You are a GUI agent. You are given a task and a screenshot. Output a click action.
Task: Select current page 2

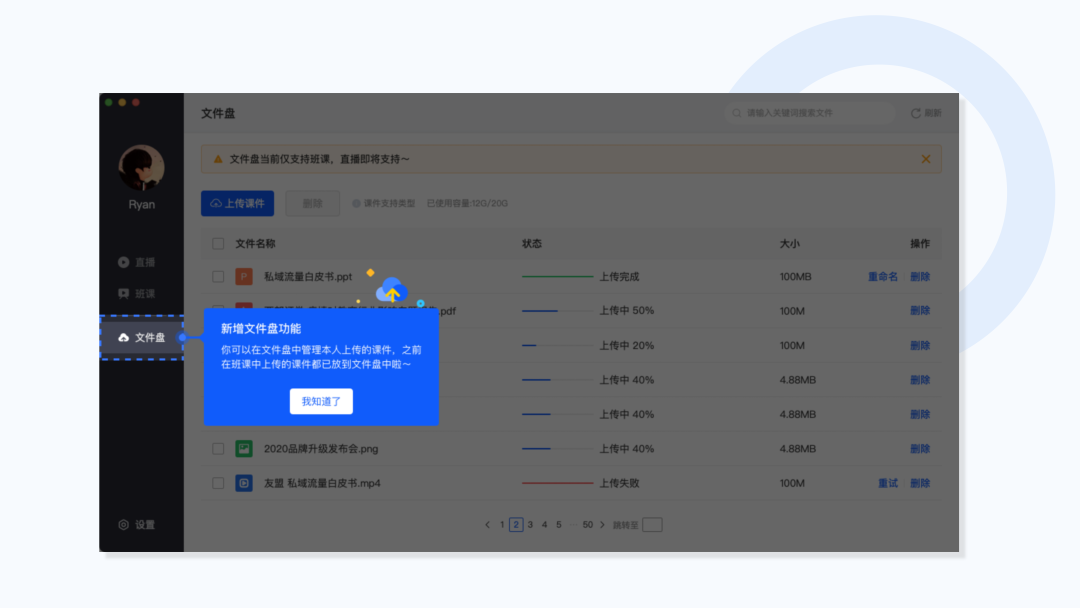[516, 525]
